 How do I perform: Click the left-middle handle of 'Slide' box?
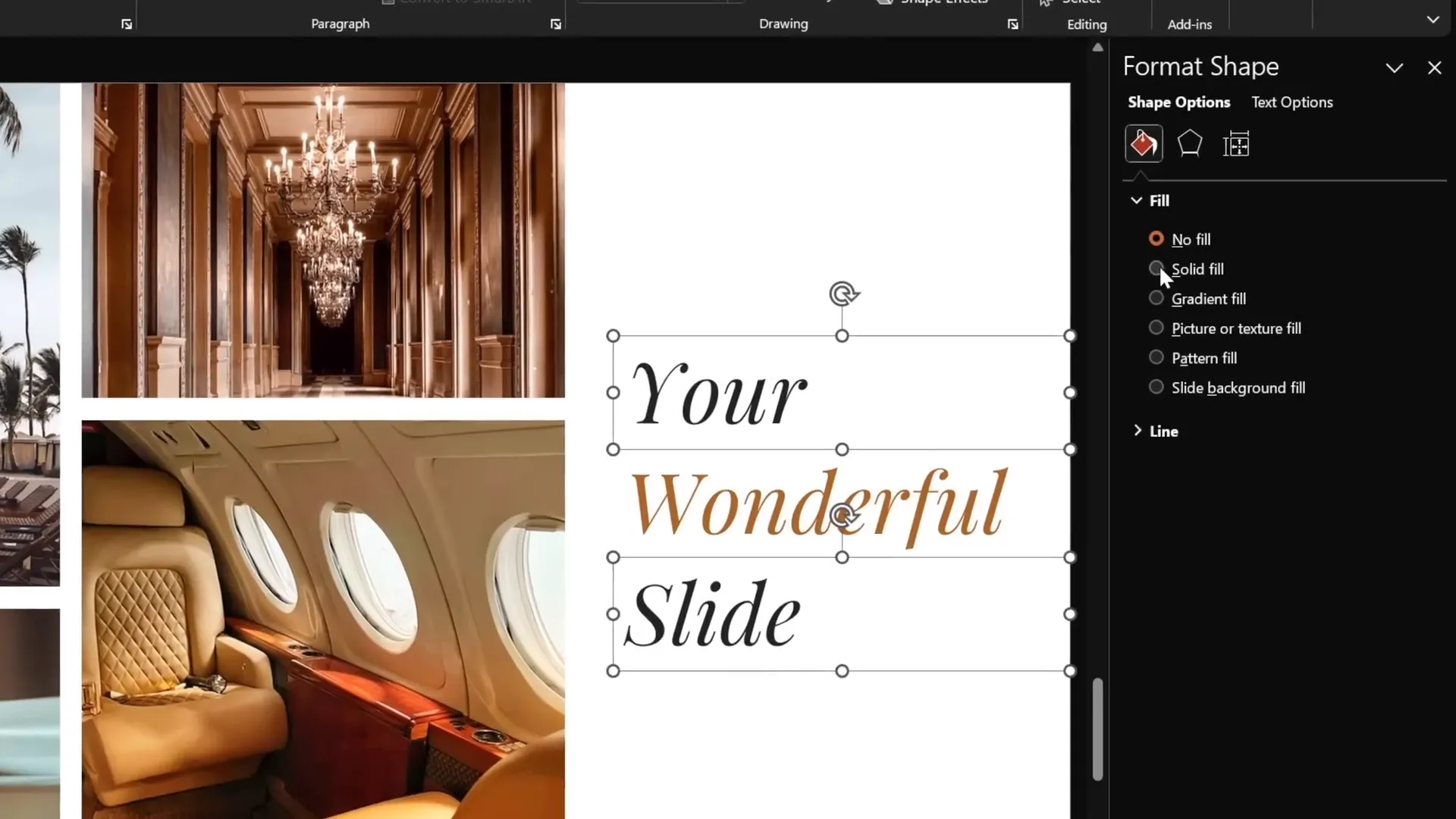click(x=613, y=614)
